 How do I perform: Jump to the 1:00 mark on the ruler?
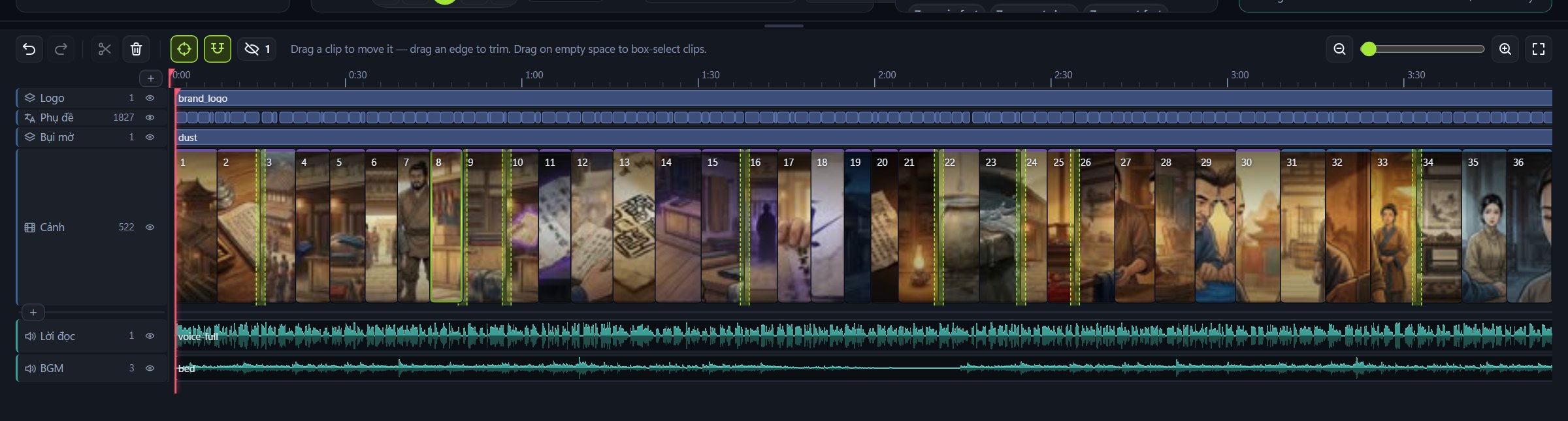(x=534, y=75)
